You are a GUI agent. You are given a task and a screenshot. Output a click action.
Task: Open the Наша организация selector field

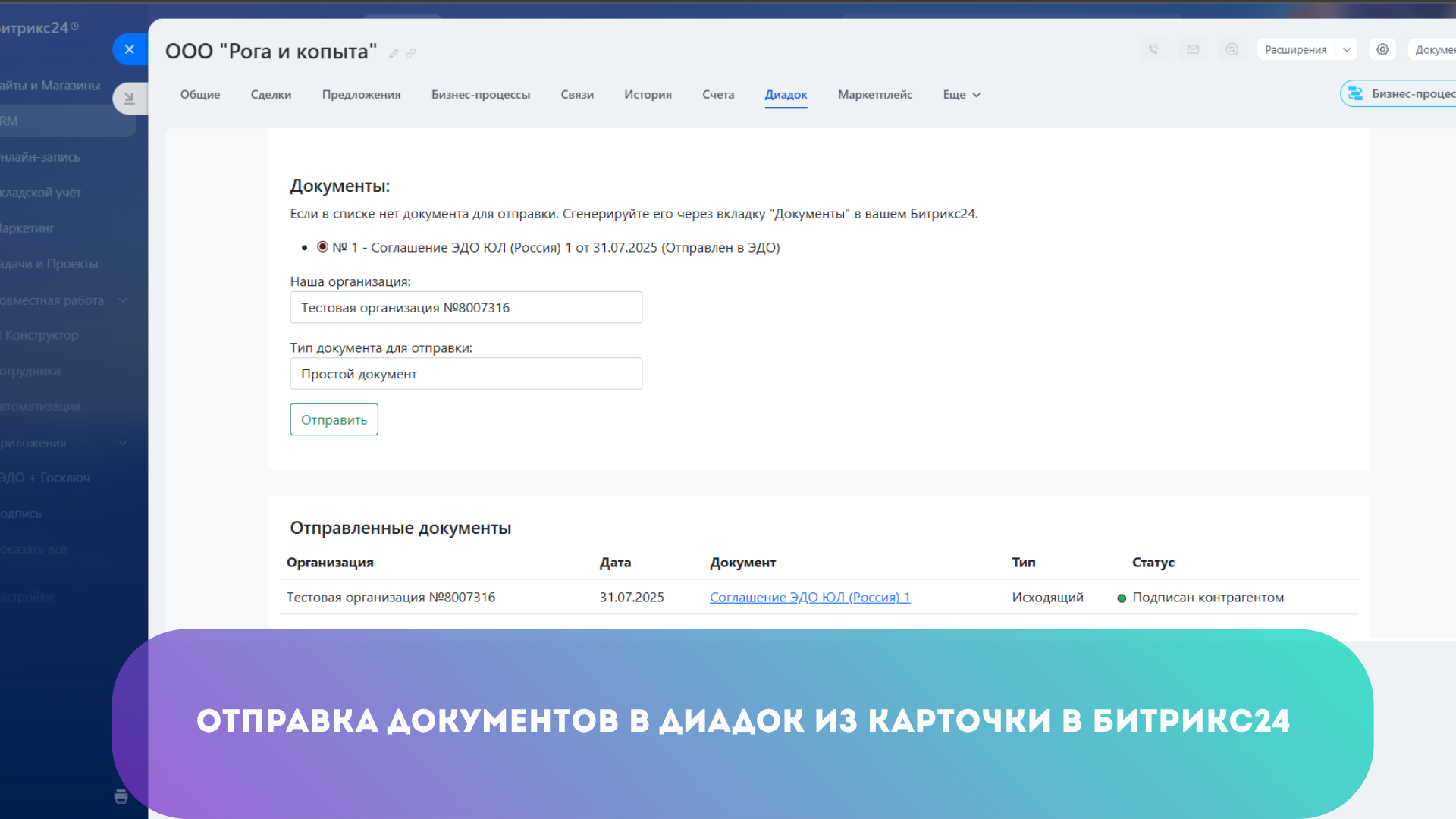466,308
